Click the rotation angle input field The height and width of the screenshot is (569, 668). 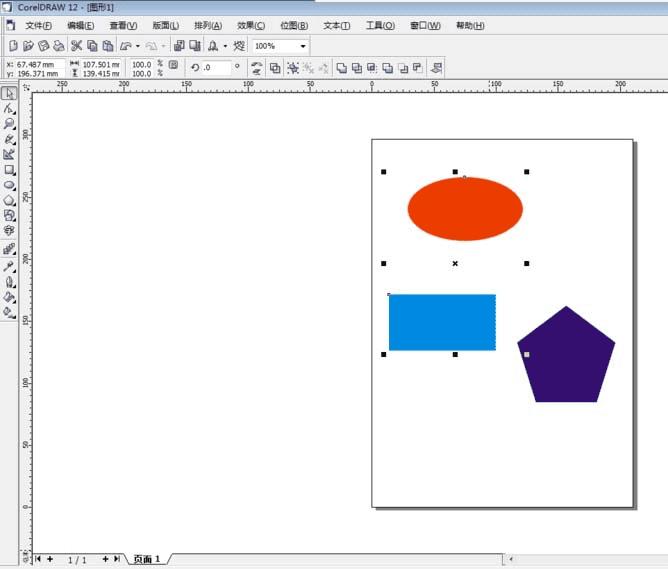(216, 67)
